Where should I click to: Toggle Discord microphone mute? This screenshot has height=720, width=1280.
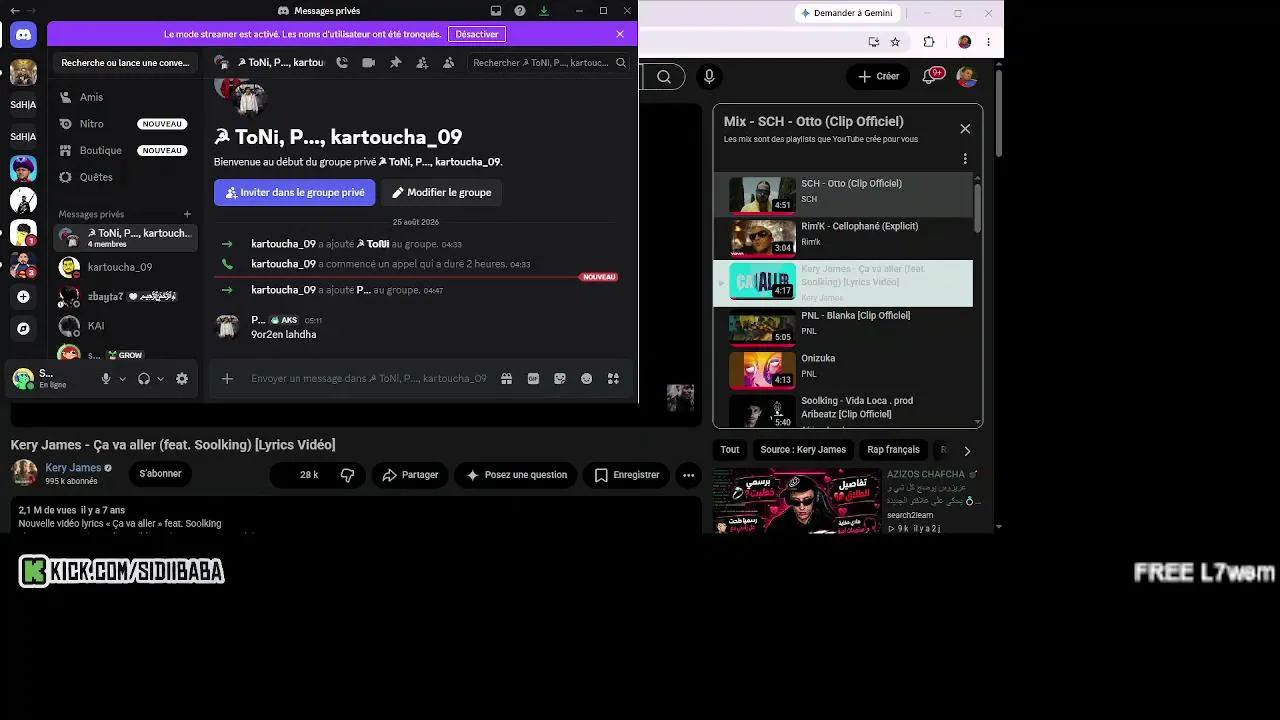106,379
